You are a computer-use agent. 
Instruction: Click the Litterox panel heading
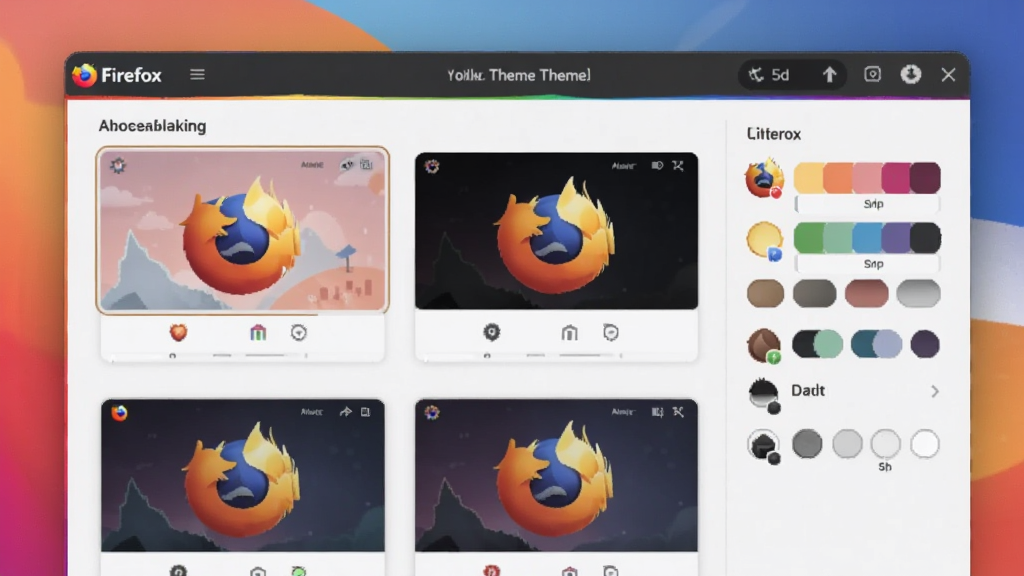tap(773, 134)
